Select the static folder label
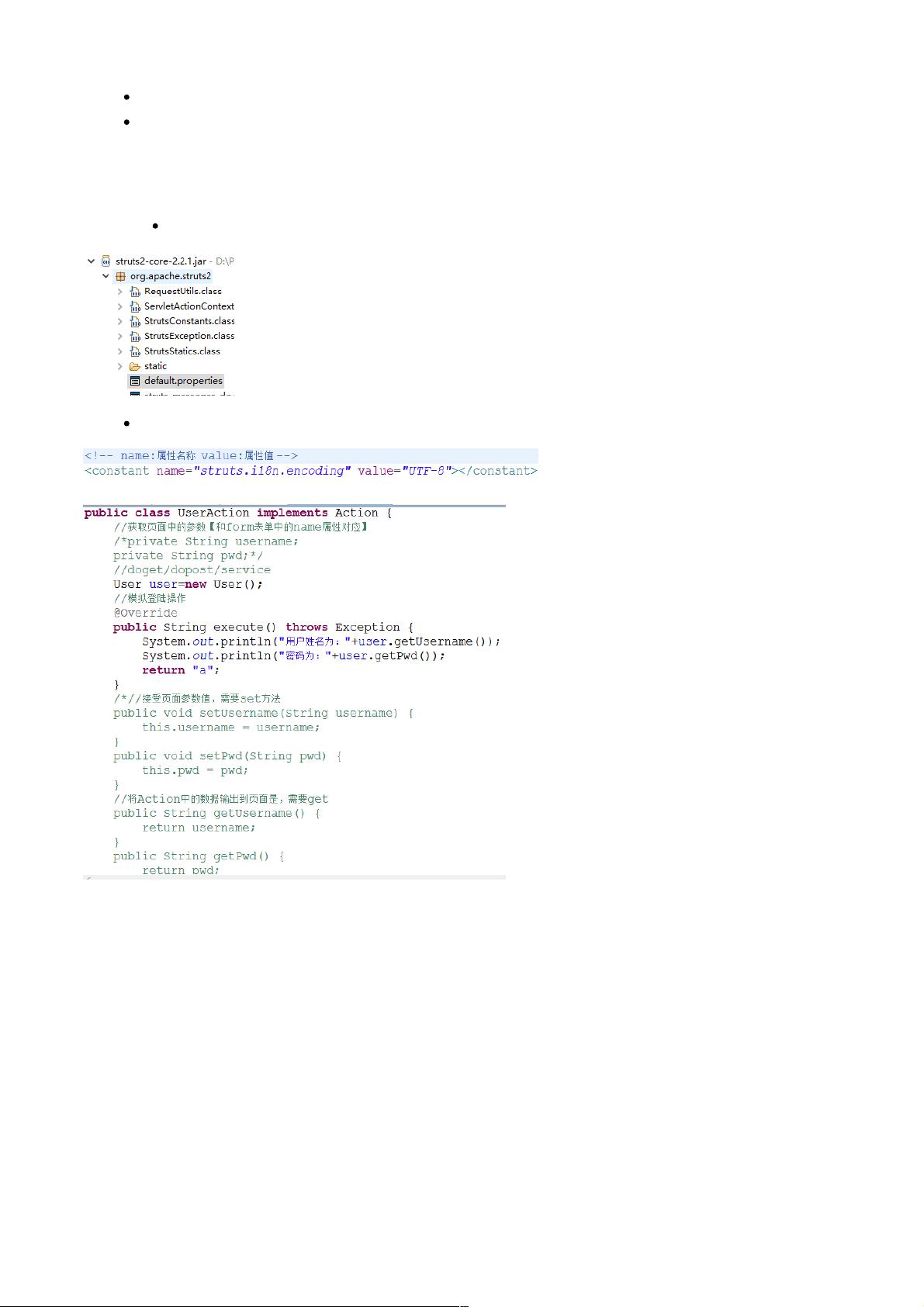 [x=155, y=366]
